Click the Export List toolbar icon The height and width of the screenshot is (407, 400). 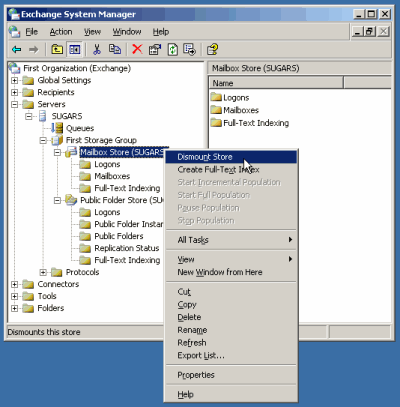[189, 50]
